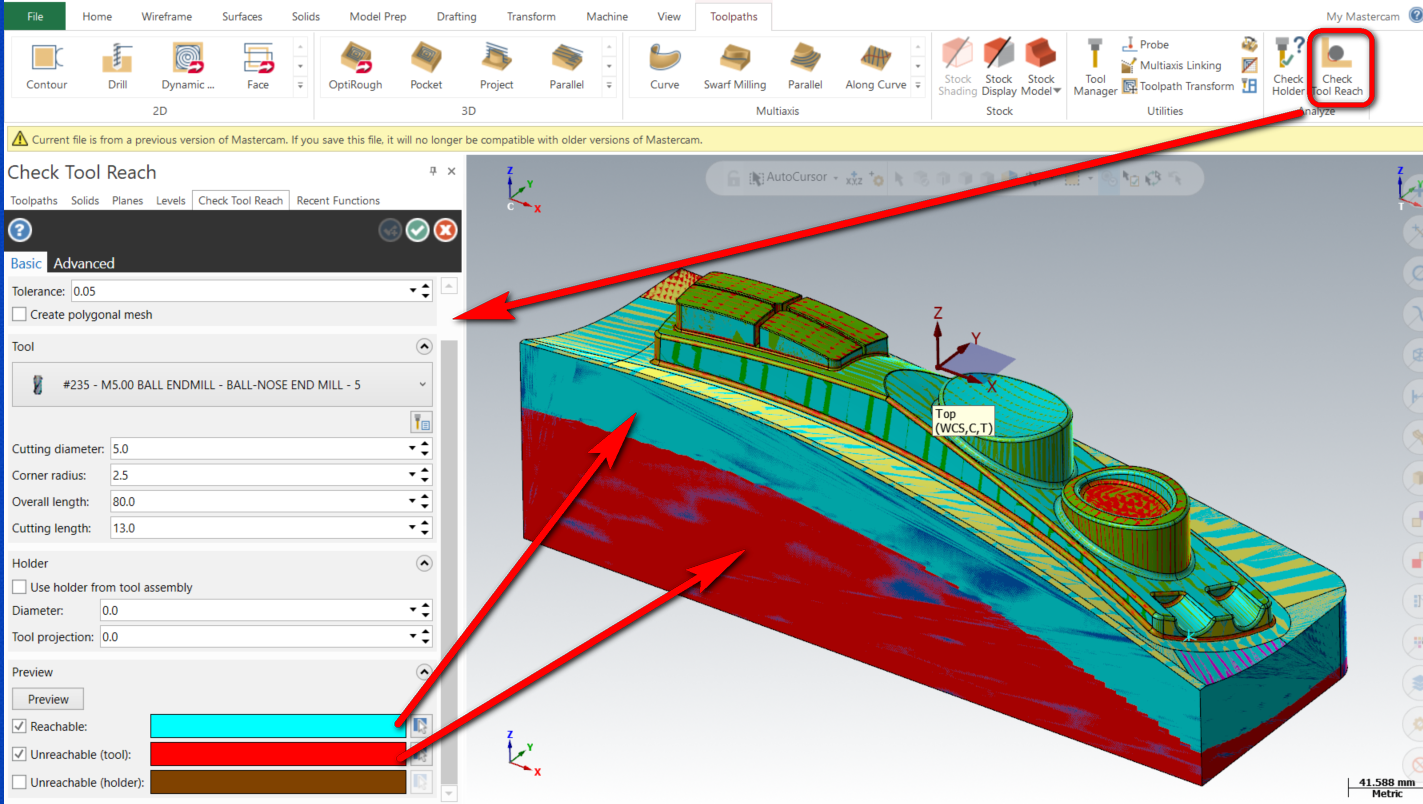
Task: Open the Machine ribbon tab
Action: (x=607, y=16)
